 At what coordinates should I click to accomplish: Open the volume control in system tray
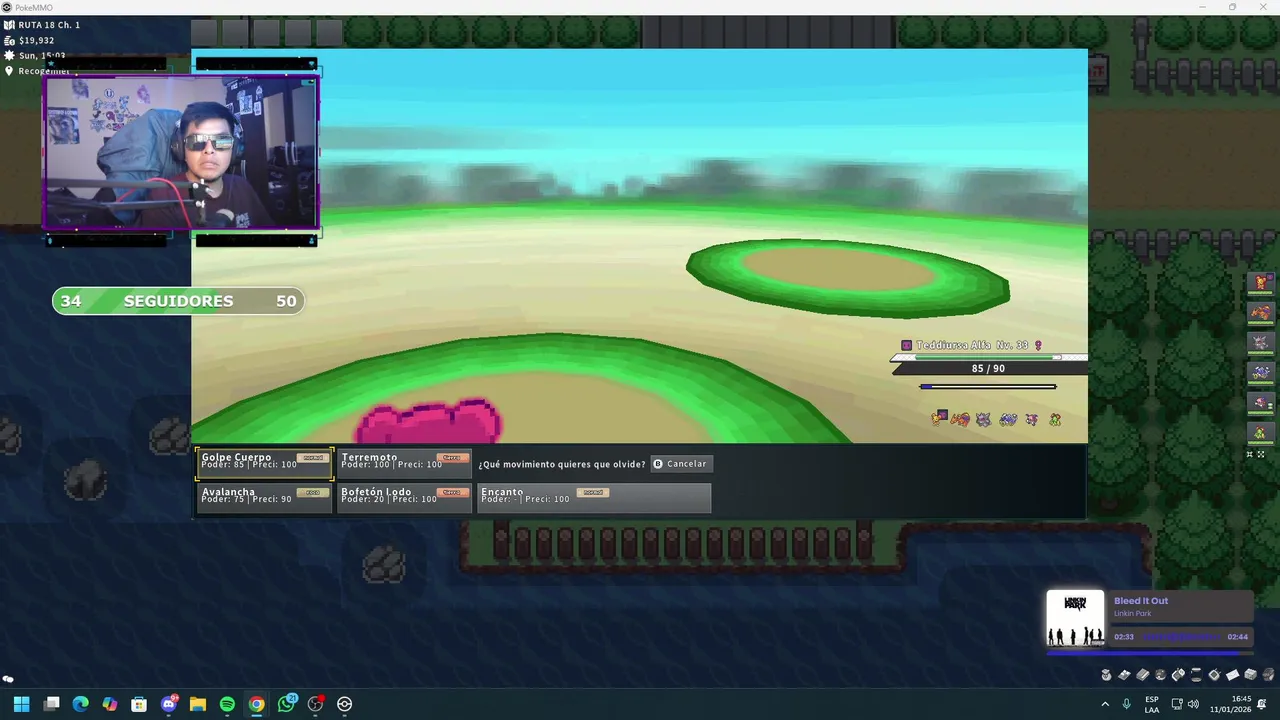pos(1193,704)
